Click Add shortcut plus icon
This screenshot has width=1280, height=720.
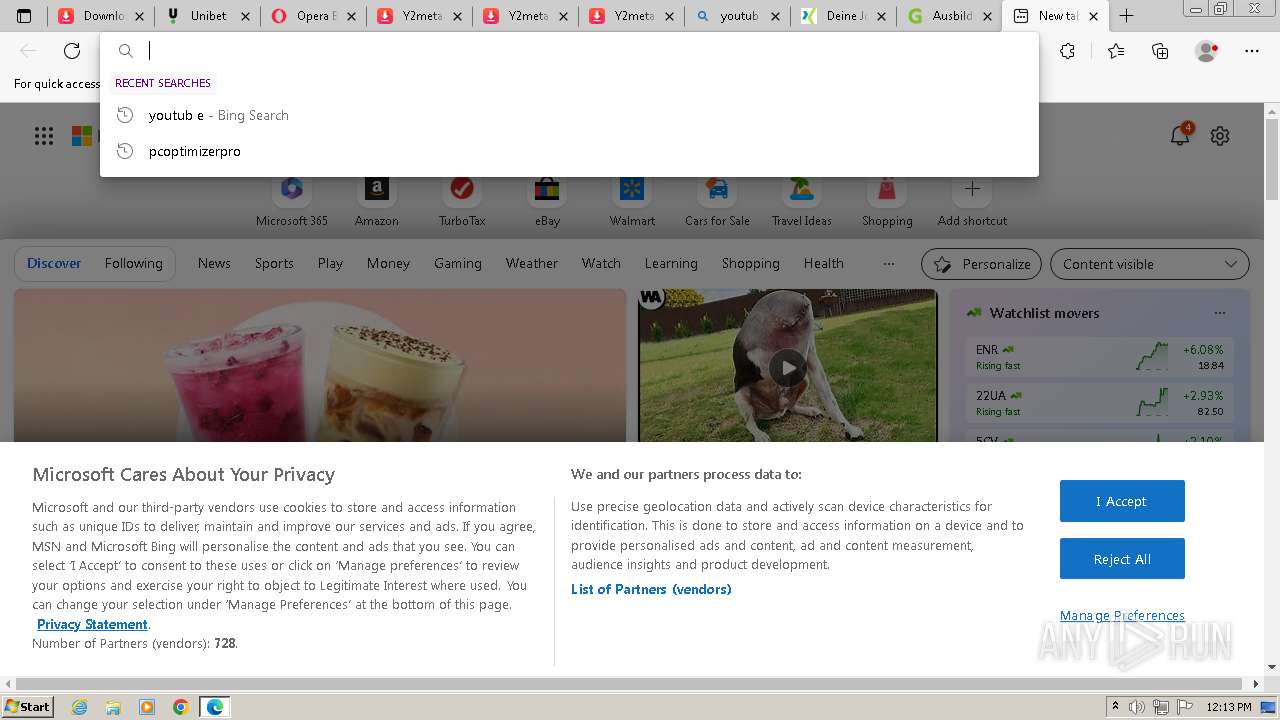(x=972, y=188)
